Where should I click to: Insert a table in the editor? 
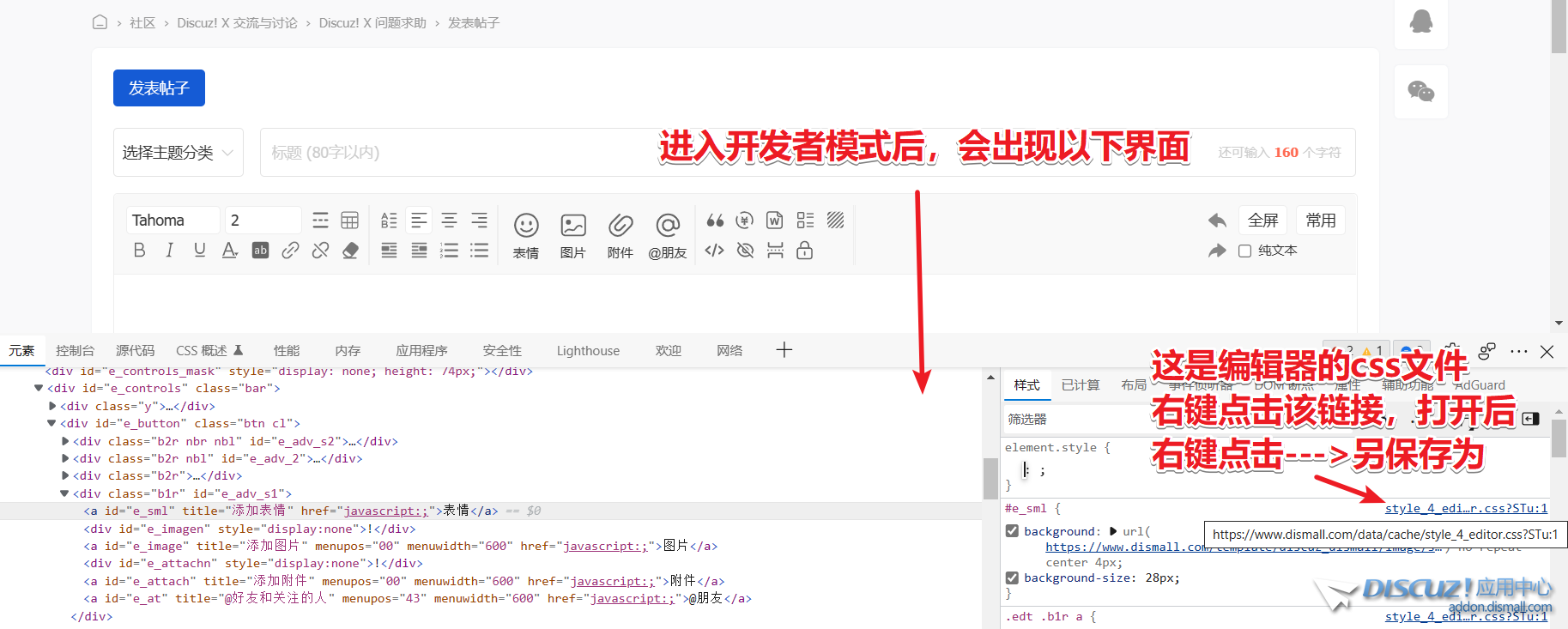tap(349, 221)
